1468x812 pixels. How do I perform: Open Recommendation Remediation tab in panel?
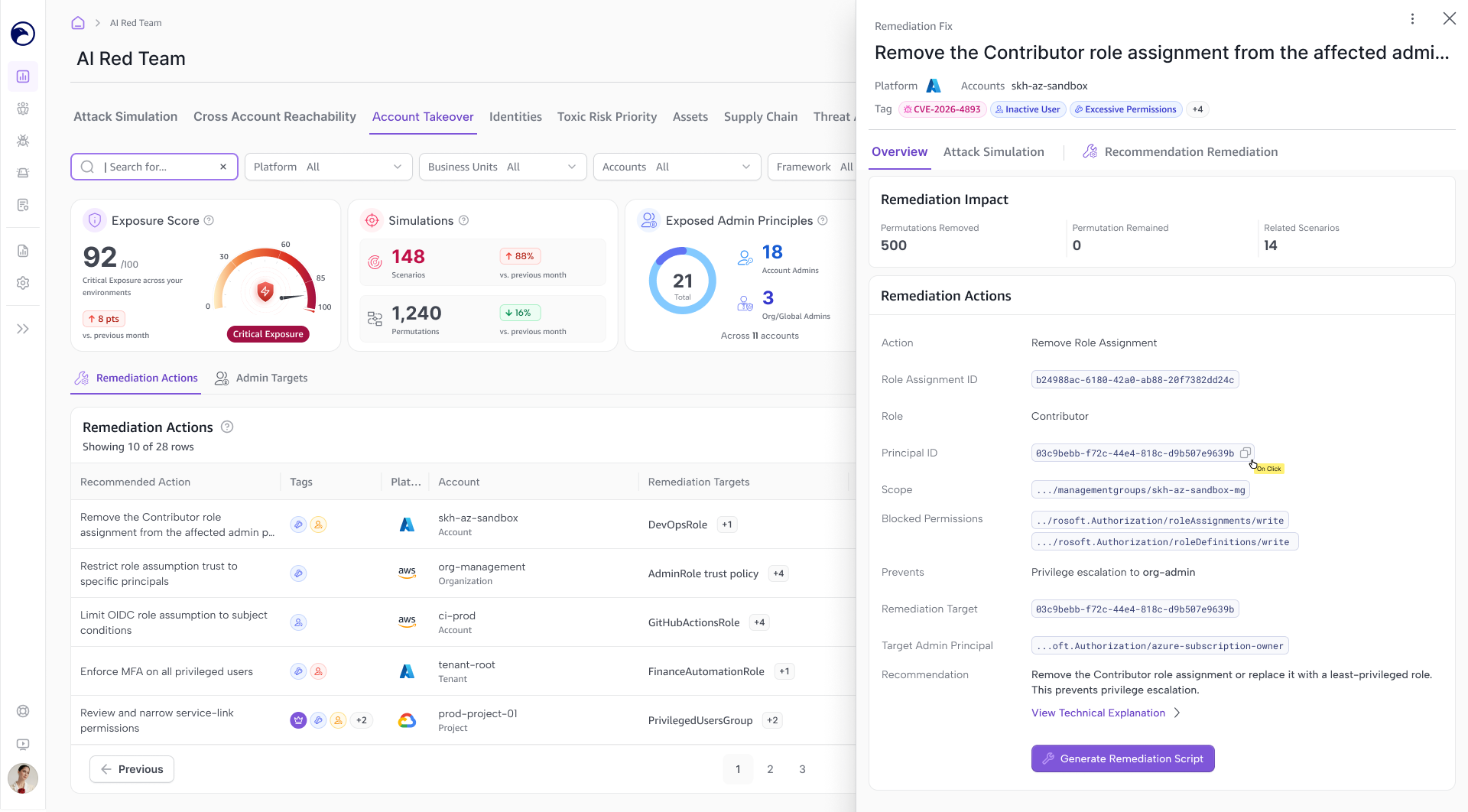(1181, 151)
